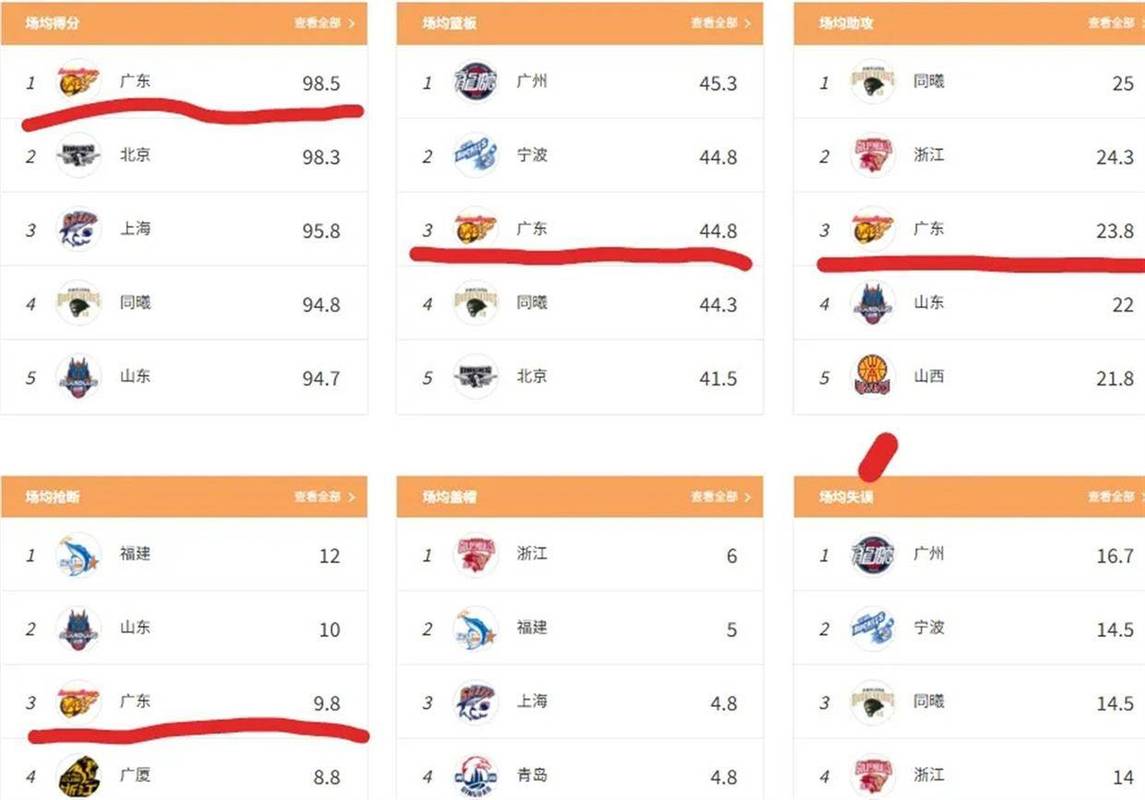Open the 场均抢断 panel header
This screenshot has width=1145, height=800.
click(x=184, y=496)
